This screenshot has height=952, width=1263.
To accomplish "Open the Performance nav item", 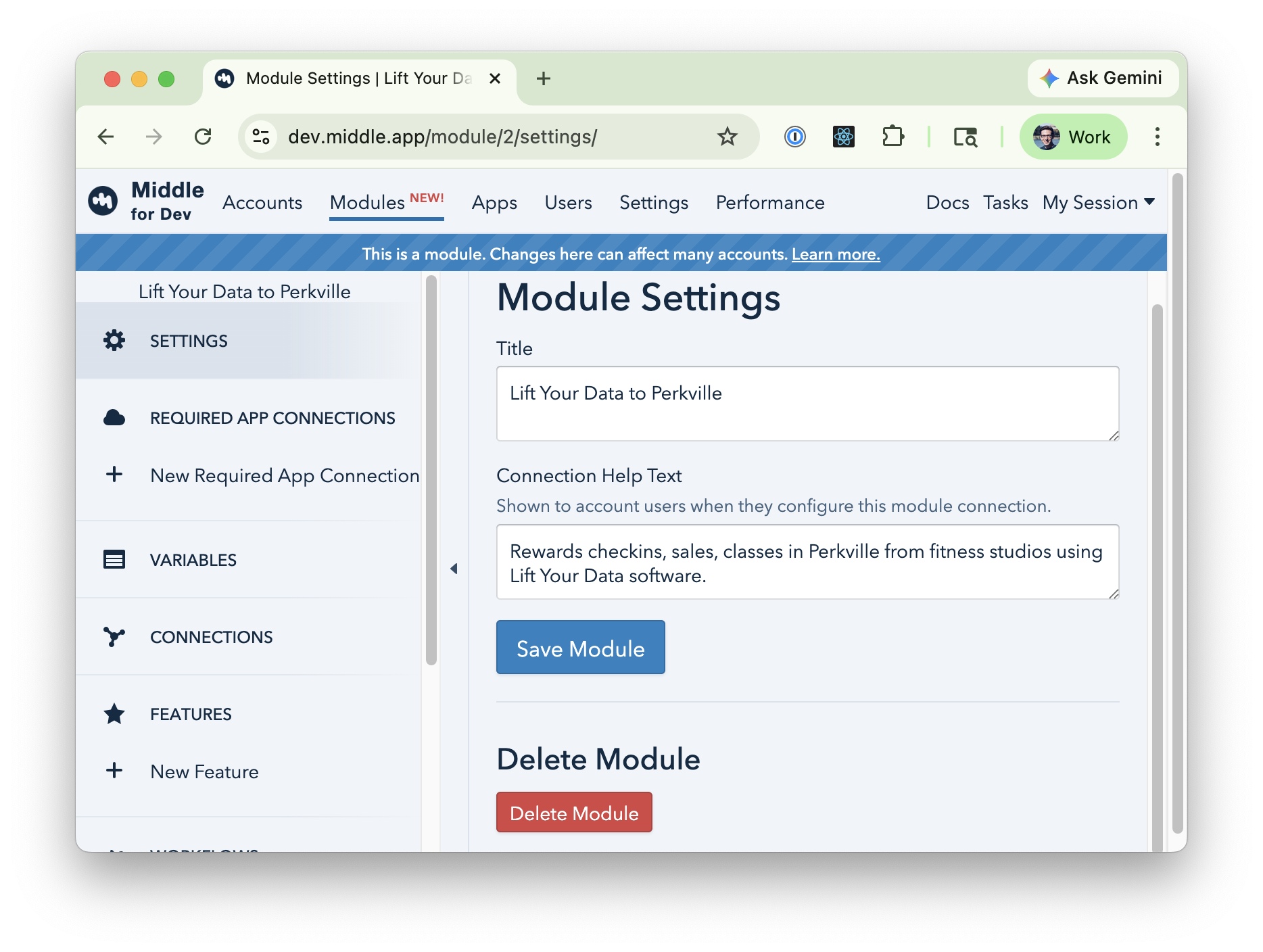I will pos(770,202).
